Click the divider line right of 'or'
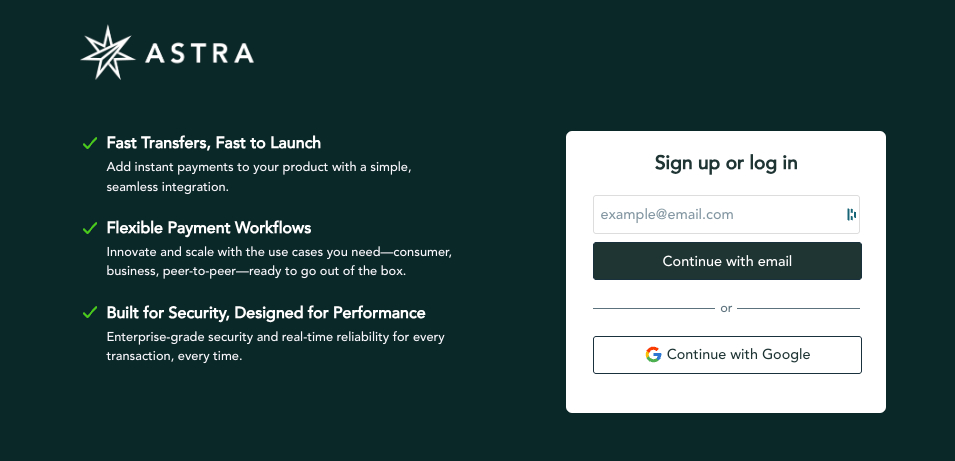Viewport: 955px width, 461px height. coord(798,309)
